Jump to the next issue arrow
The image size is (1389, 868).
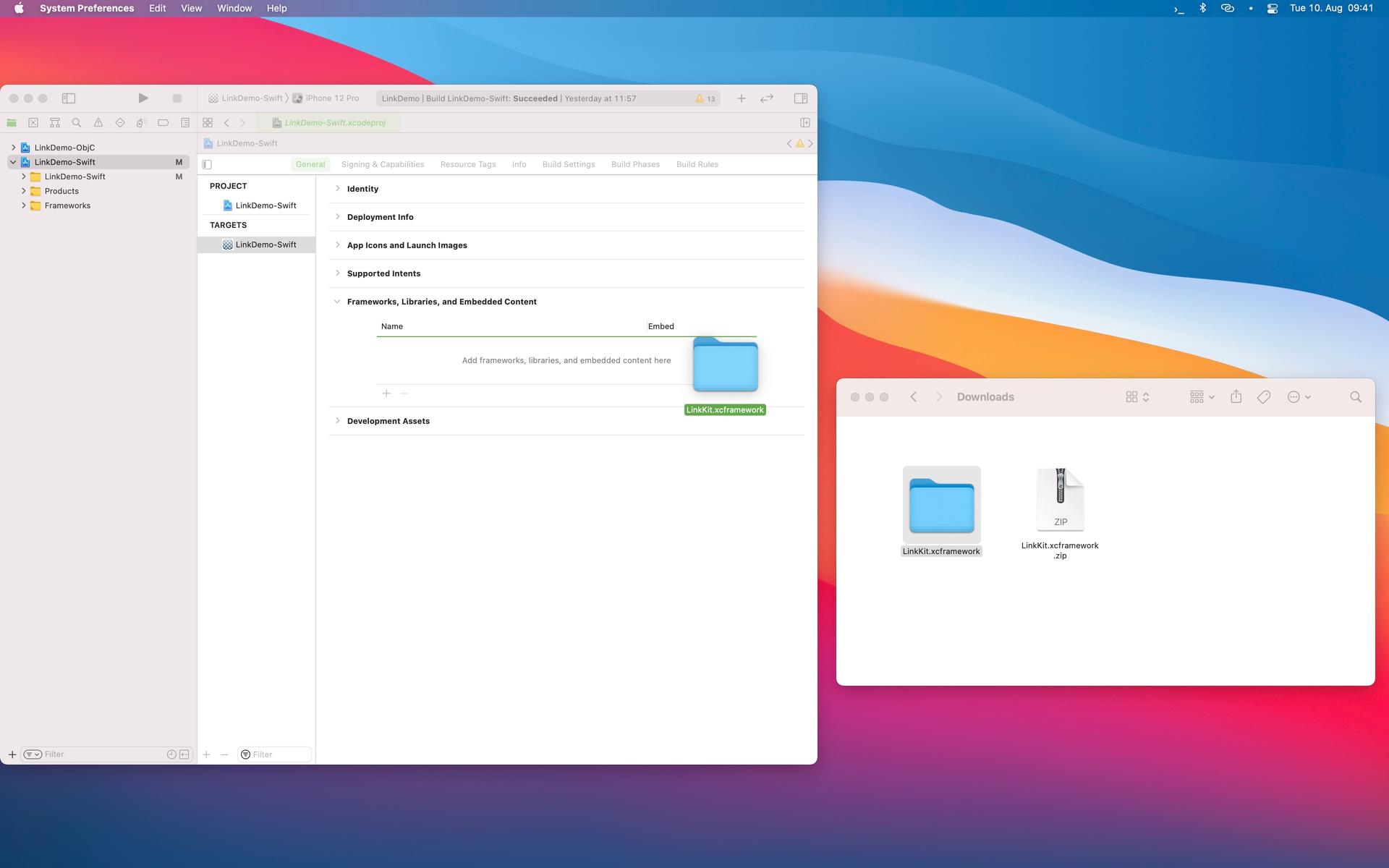tap(810, 144)
